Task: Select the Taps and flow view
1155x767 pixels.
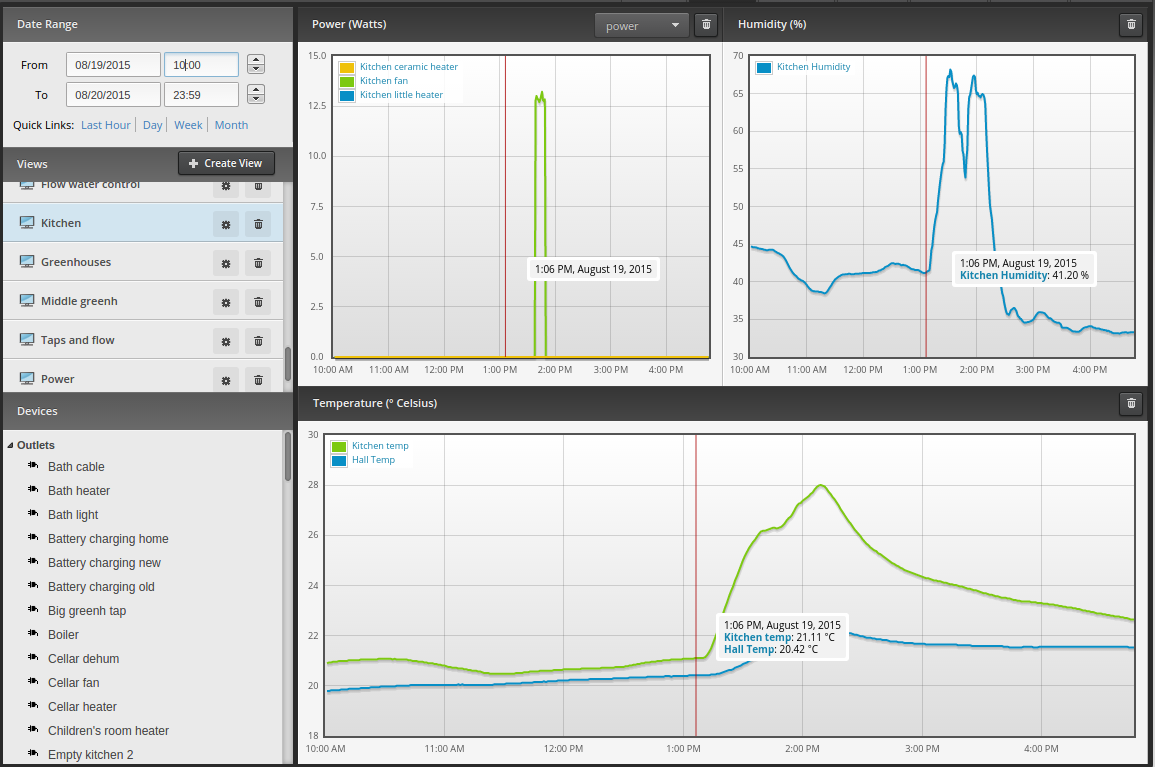Action: pyautogui.click(x=143, y=340)
